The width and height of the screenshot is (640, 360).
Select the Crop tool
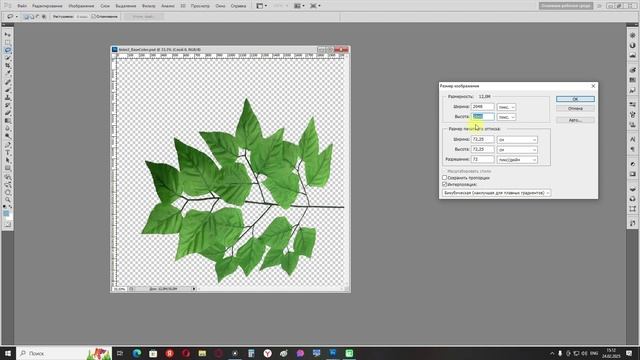pyautogui.click(x=8, y=66)
